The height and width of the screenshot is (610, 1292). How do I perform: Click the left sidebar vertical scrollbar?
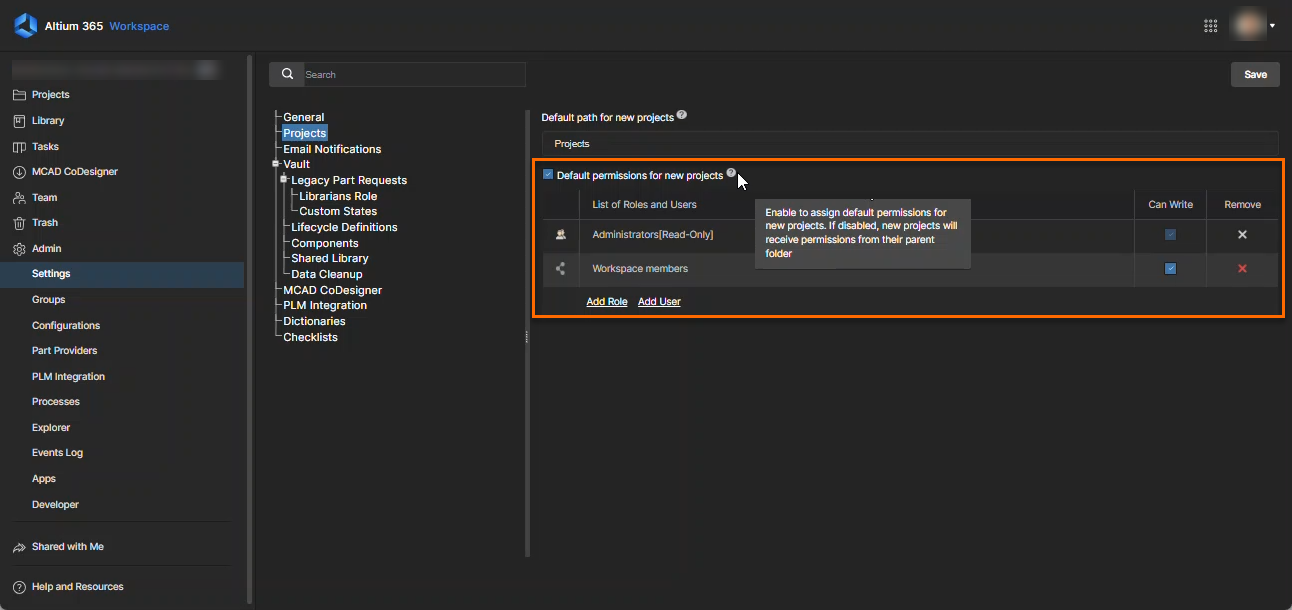249,330
